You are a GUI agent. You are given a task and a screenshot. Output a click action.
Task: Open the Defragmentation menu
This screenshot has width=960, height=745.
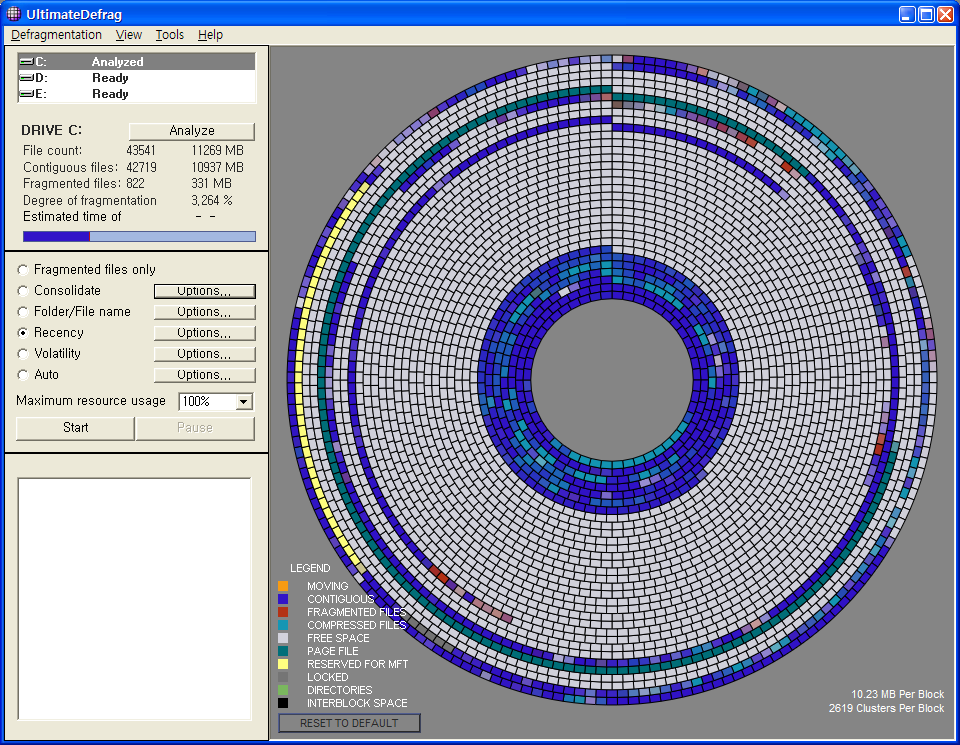point(56,35)
